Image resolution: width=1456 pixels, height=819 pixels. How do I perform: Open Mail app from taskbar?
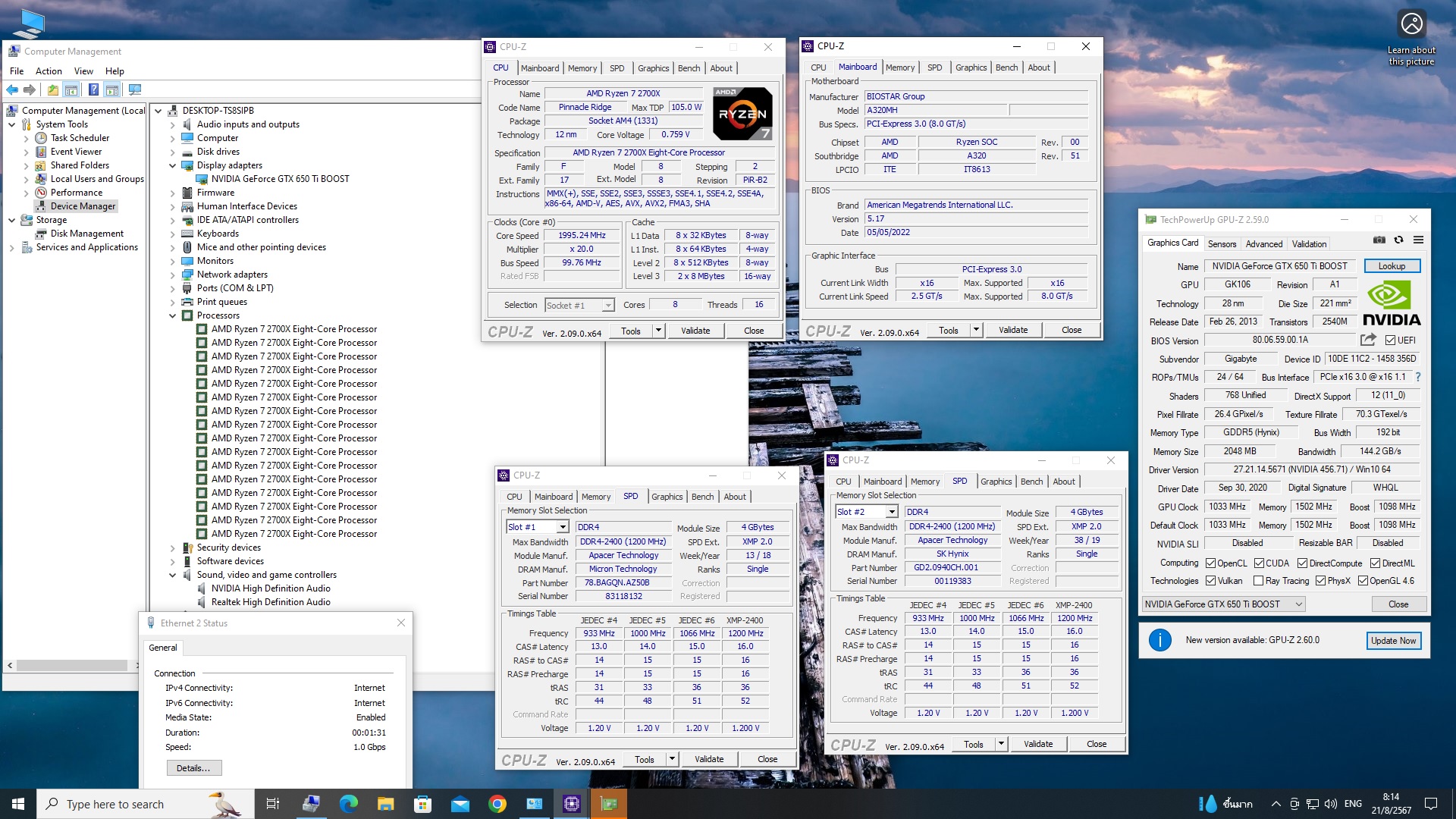click(460, 804)
